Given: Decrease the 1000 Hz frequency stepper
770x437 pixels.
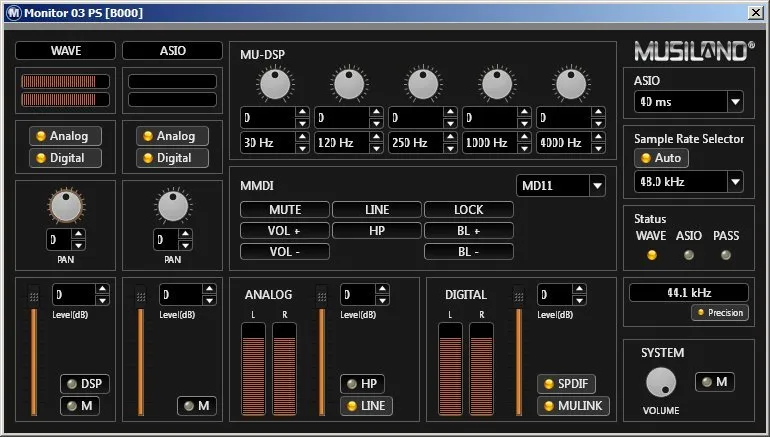Looking at the screenshot, I should pos(524,148).
